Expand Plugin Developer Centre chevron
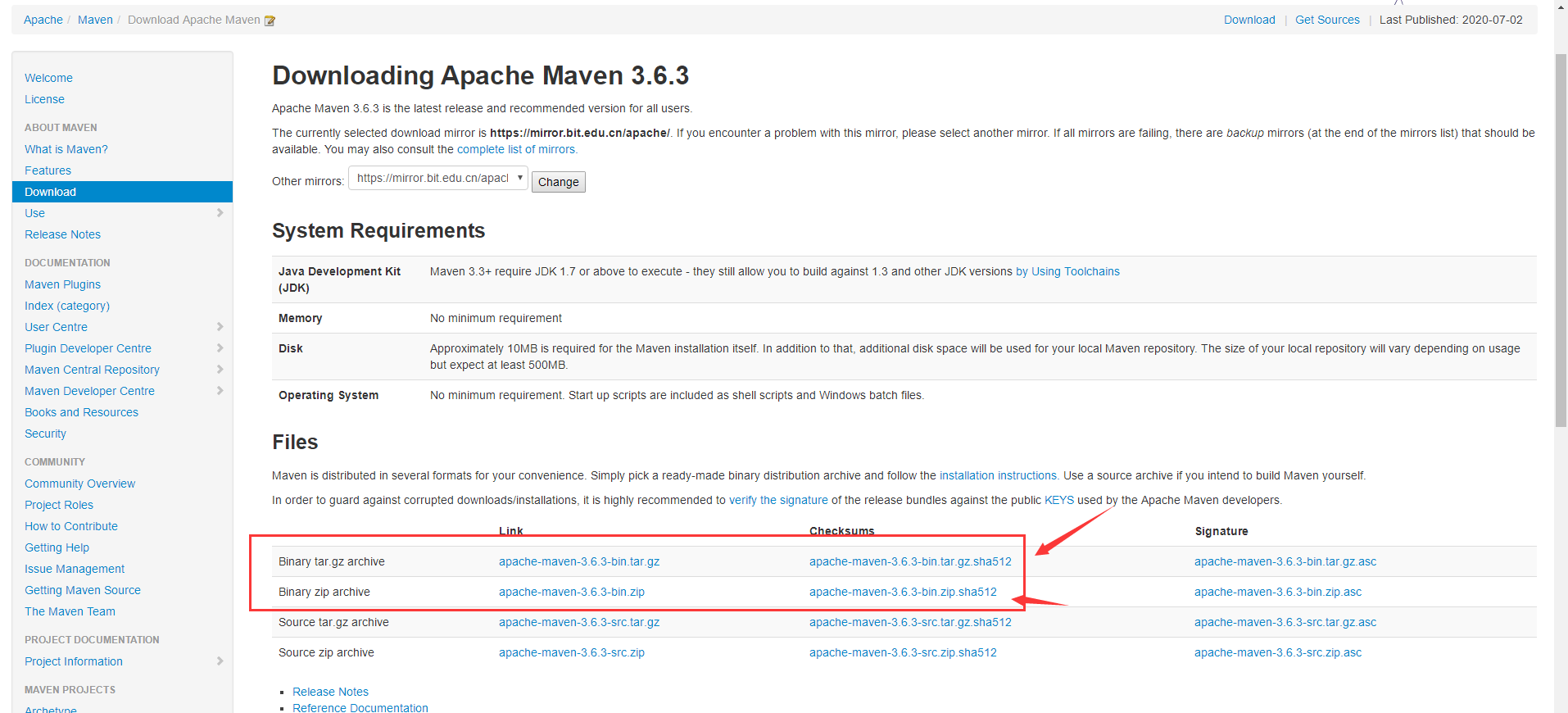Image resolution: width=1568 pixels, height=713 pixels. click(x=220, y=348)
